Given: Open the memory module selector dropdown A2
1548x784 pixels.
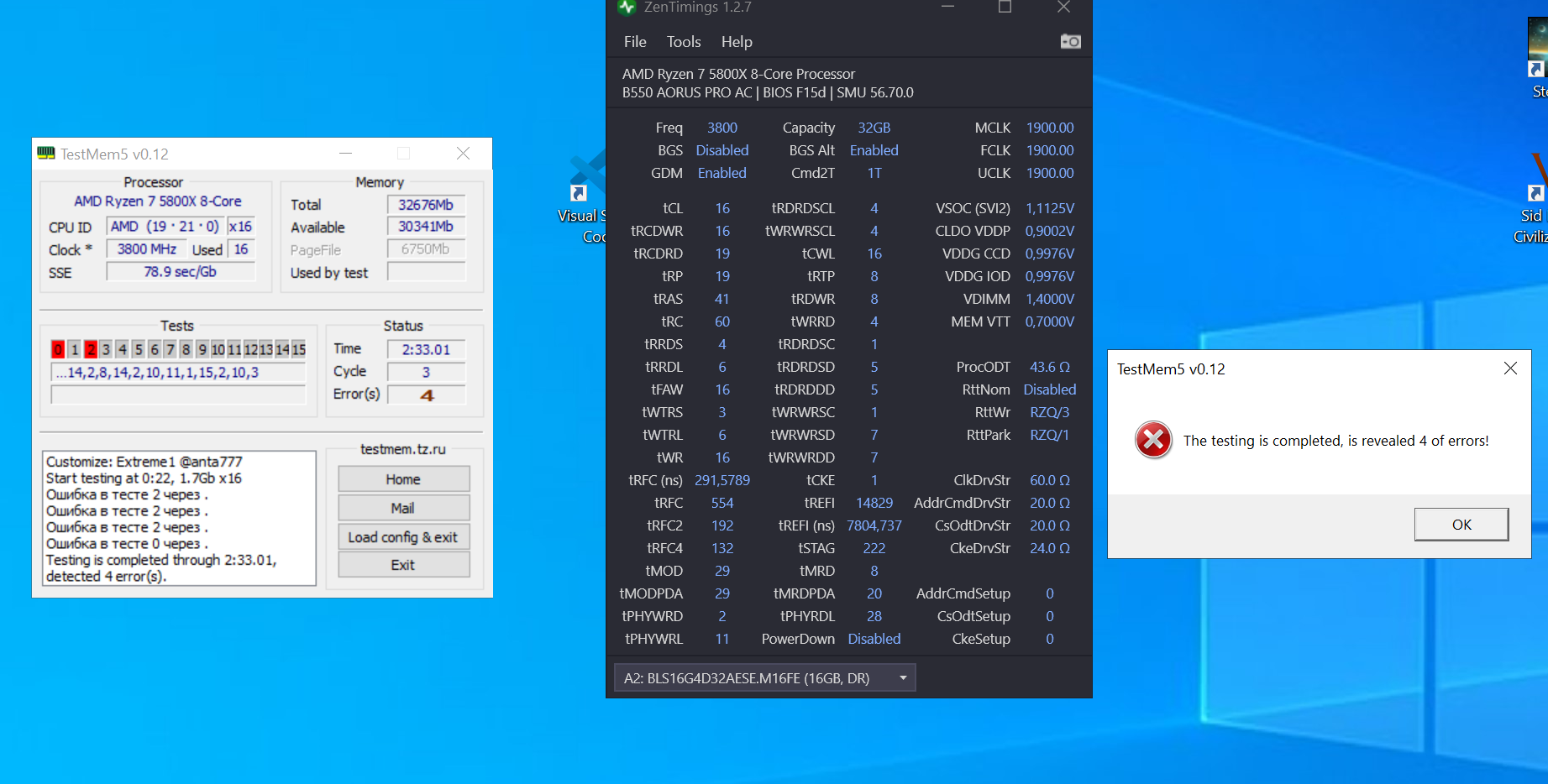Looking at the screenshot, I should click(x=764, y=678).
